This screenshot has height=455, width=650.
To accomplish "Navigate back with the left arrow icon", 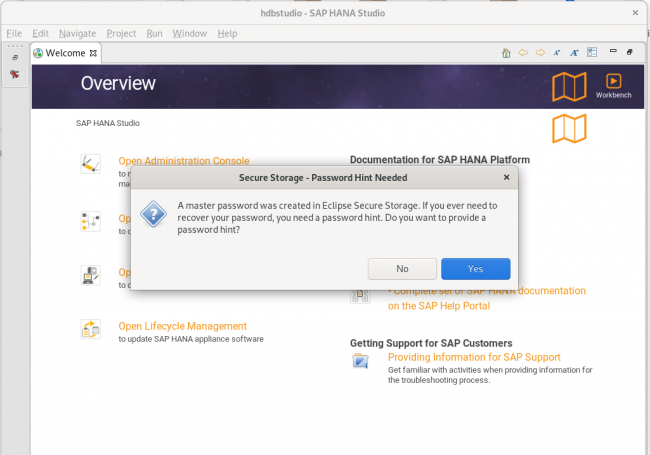I will pos(523,53).
